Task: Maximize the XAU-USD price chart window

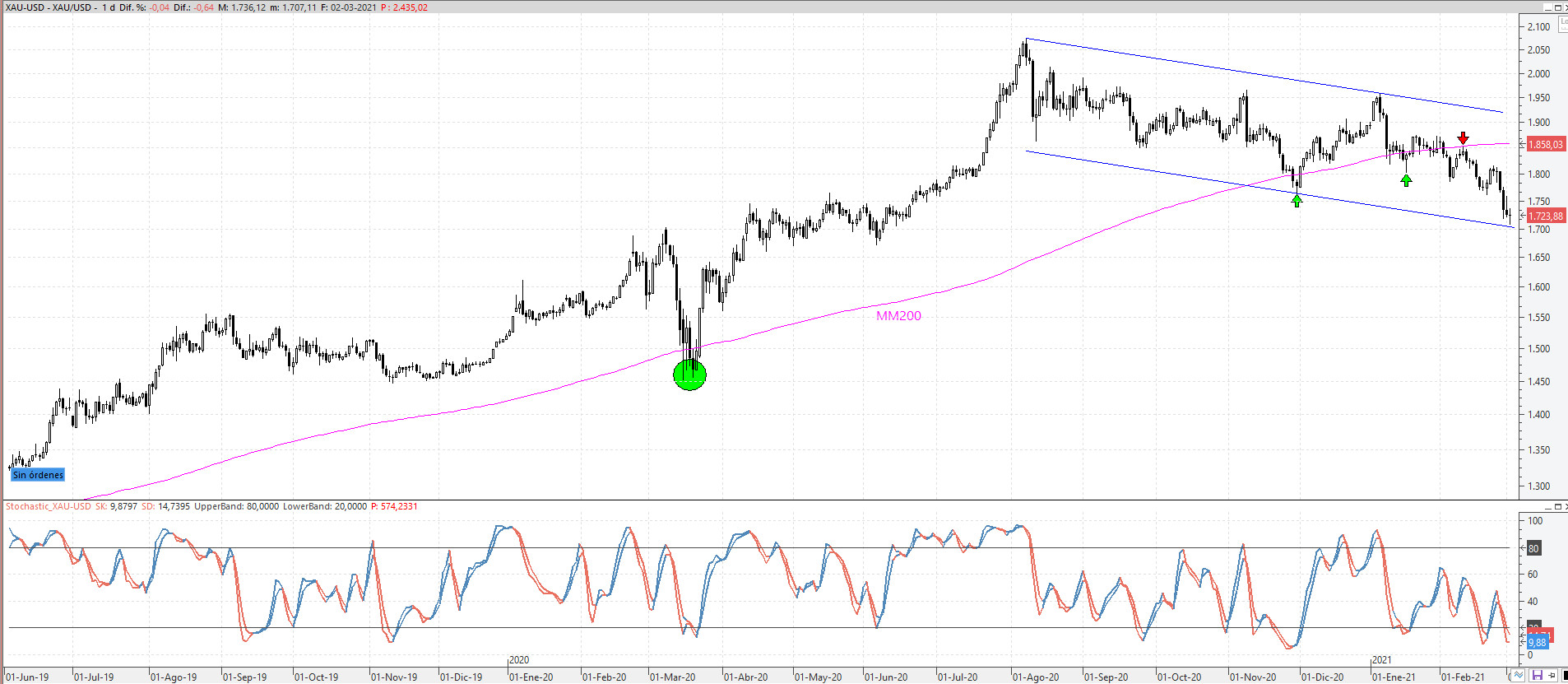Action: coord(1557,7)
